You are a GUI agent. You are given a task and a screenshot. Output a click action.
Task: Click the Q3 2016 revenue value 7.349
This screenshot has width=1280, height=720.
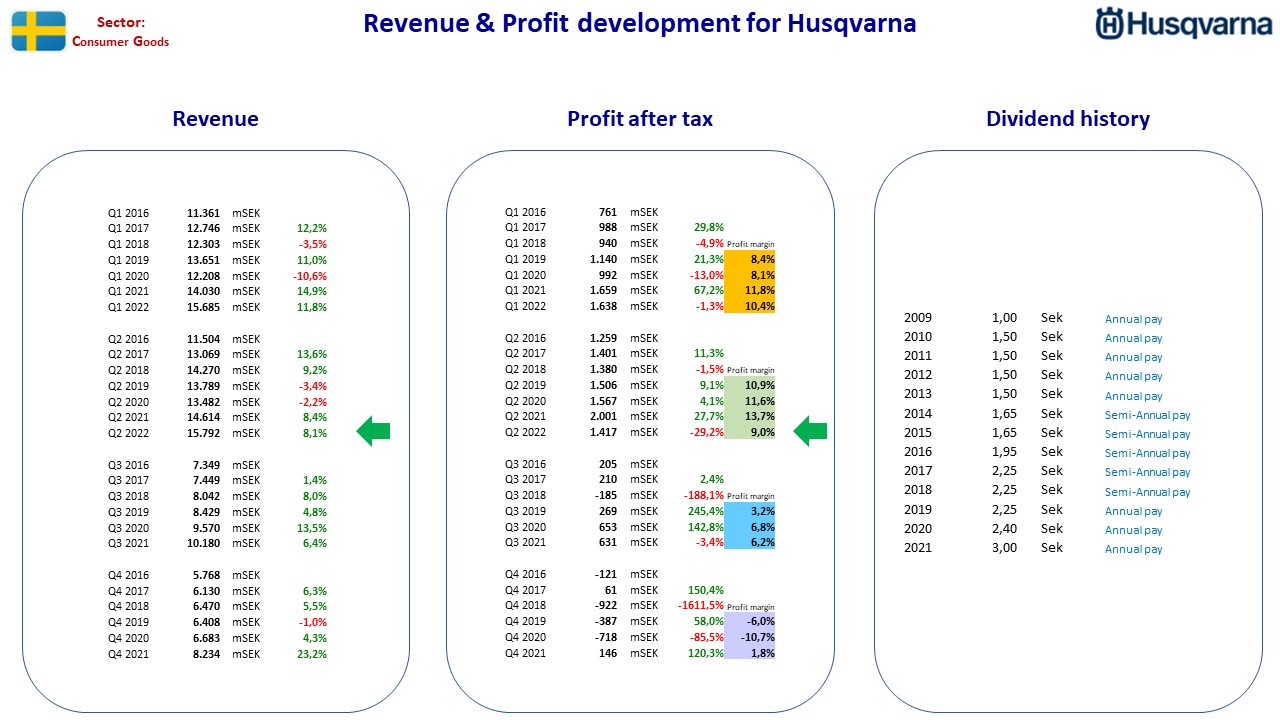click(x=206, y=465)
